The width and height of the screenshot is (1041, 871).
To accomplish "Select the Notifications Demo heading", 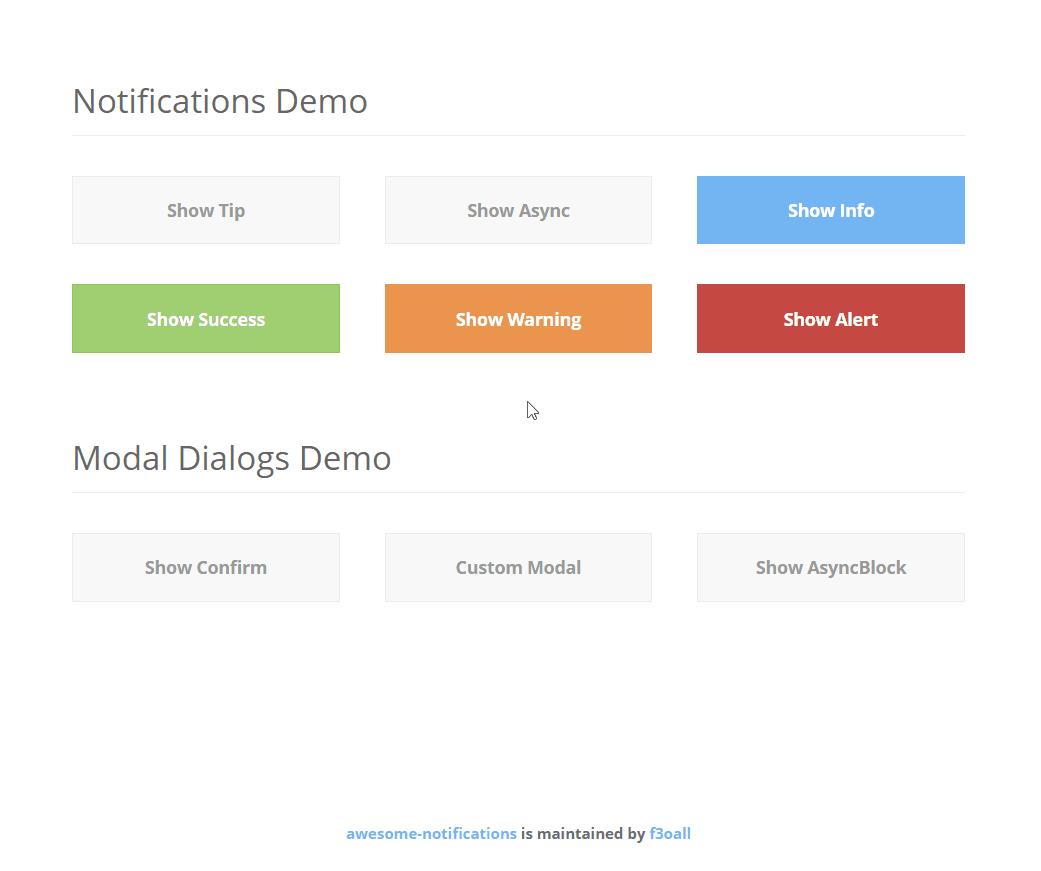I will click(219, 101).
